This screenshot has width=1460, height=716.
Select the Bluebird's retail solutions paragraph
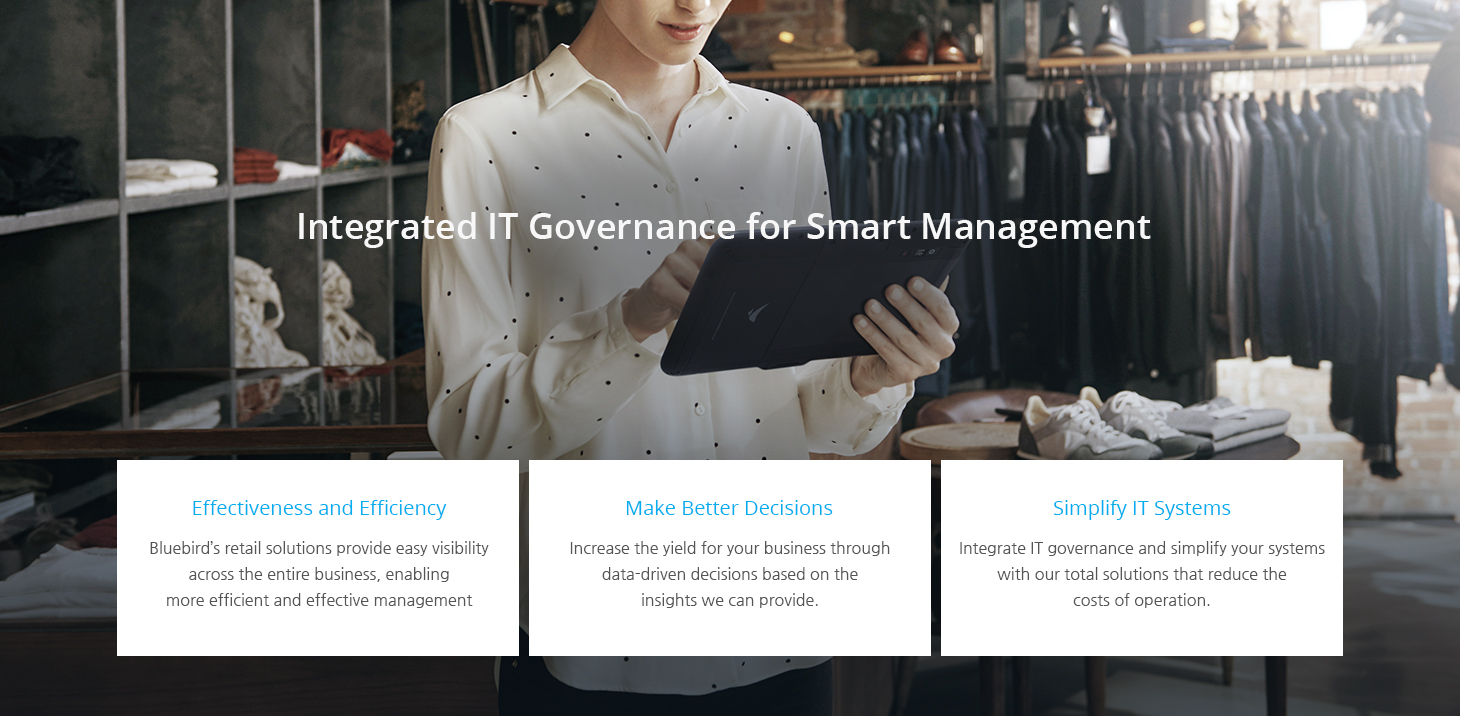[319, 574]
